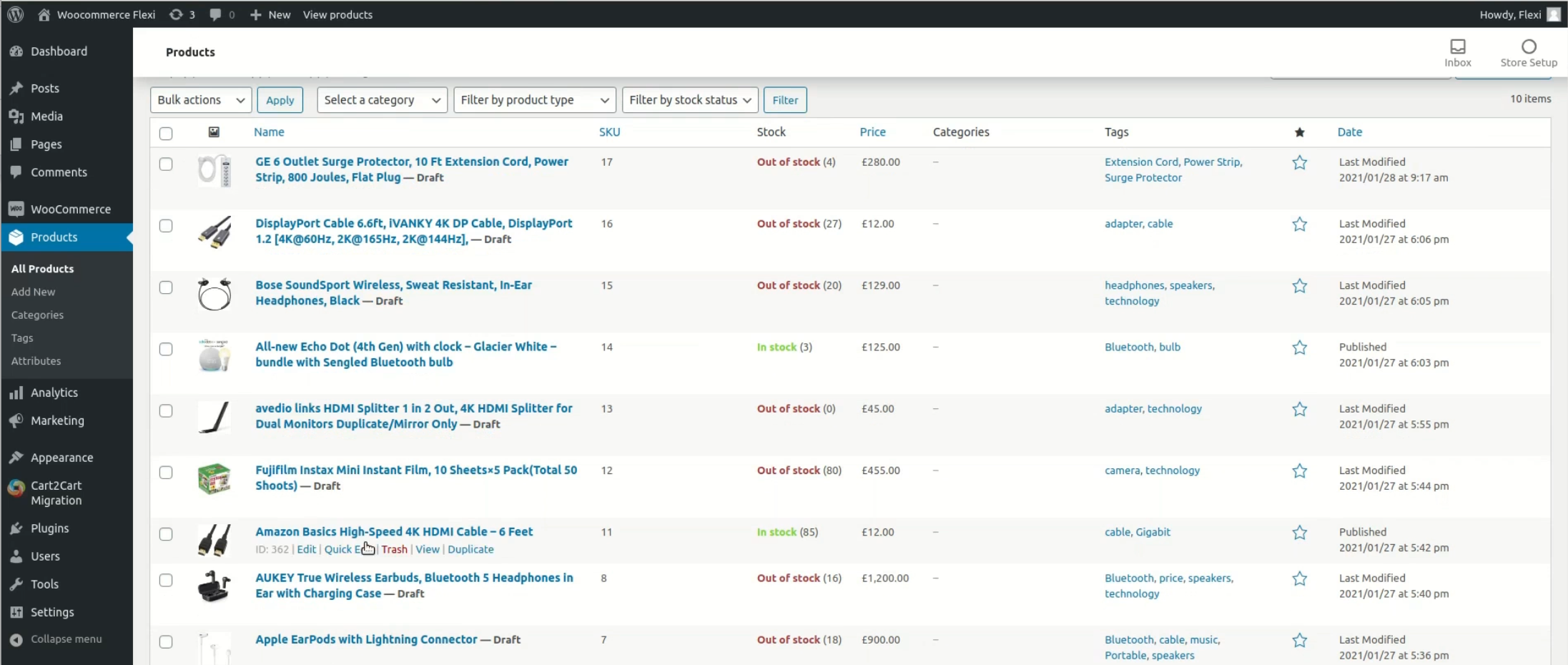This screenshot has width=1568, height=665.
Task: Click the Appearance brush icon
Action: point(16,458)
